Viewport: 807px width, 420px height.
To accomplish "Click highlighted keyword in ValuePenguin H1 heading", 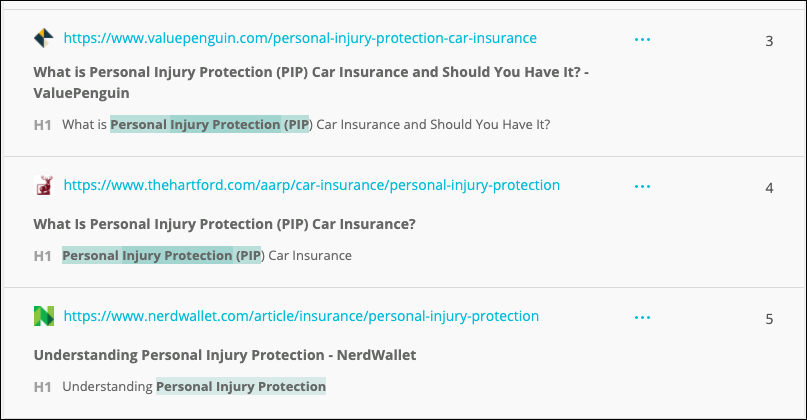I will tap(209, 125).
